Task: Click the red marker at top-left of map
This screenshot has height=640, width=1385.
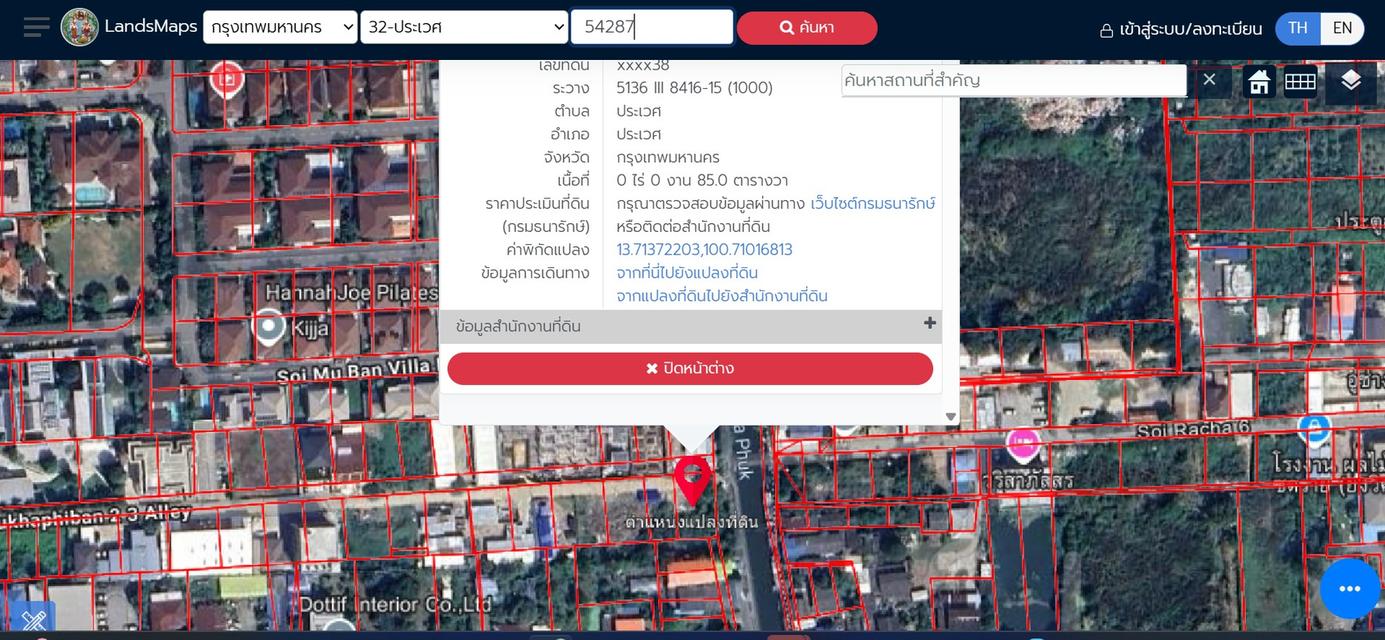Action: click(x=227, y=77)
